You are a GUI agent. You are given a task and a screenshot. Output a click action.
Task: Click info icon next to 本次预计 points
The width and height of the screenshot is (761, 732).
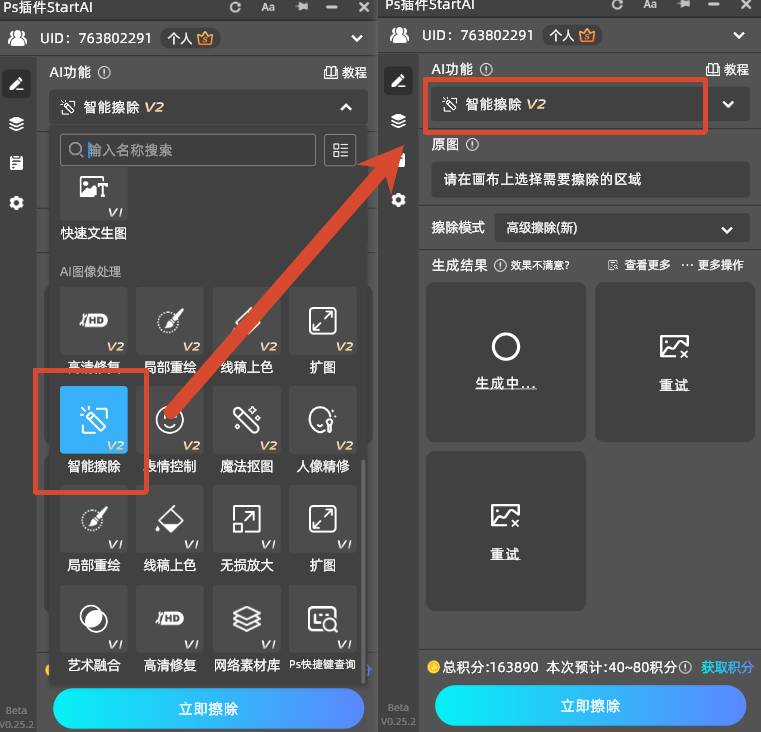pos(685,667)
